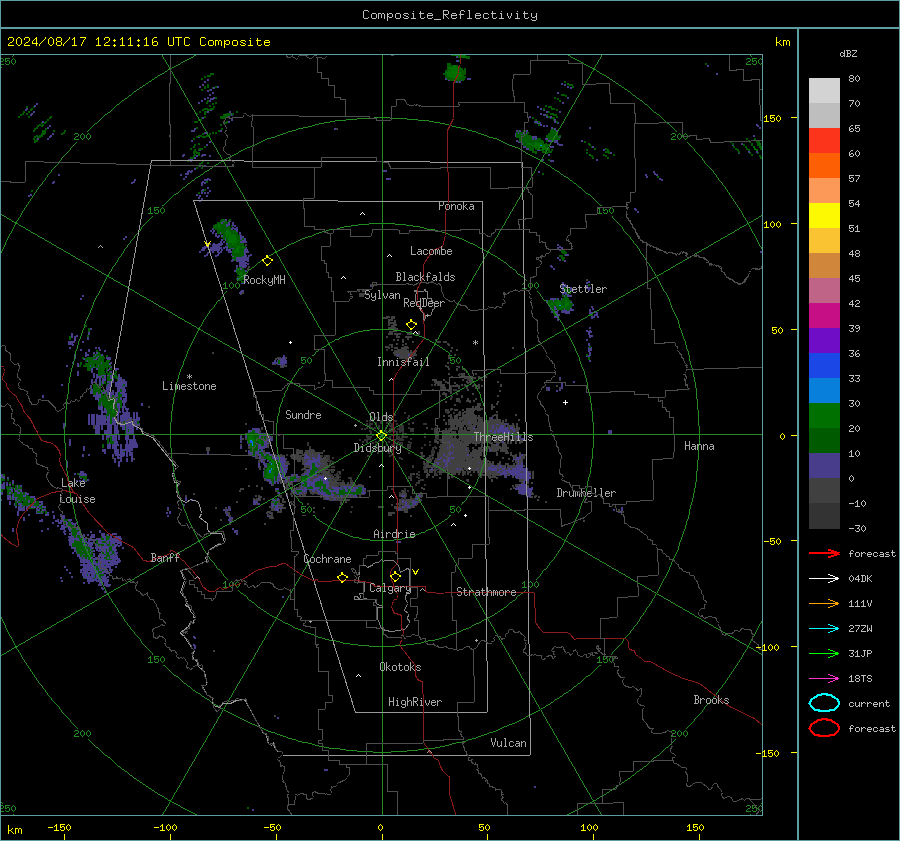Click the 04DK legend label
Viewport: 900px width, 841px height.
(860, 578)
